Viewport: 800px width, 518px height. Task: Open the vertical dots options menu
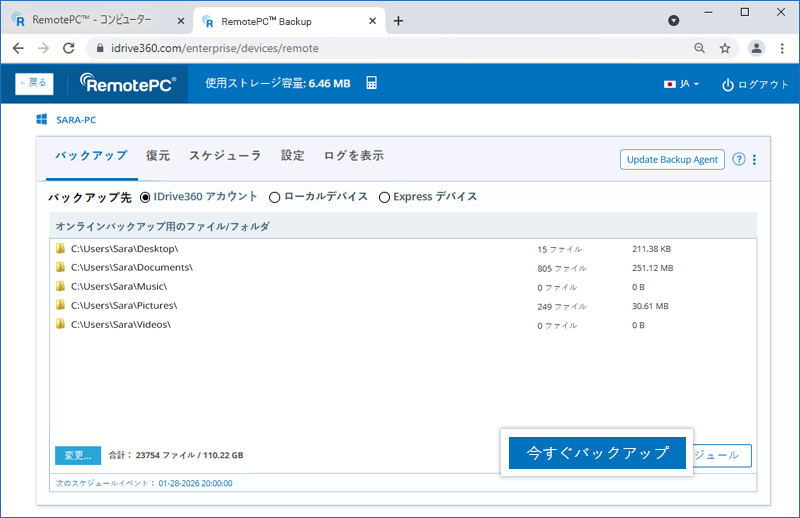click(754, 160)
